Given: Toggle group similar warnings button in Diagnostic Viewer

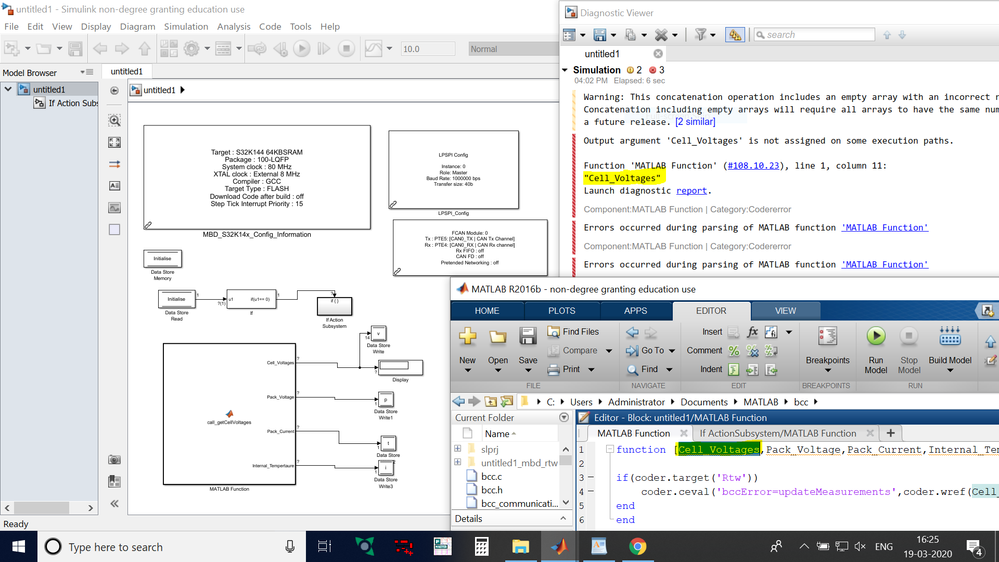Looking at the screenshot, I should (x=735, y=35).
